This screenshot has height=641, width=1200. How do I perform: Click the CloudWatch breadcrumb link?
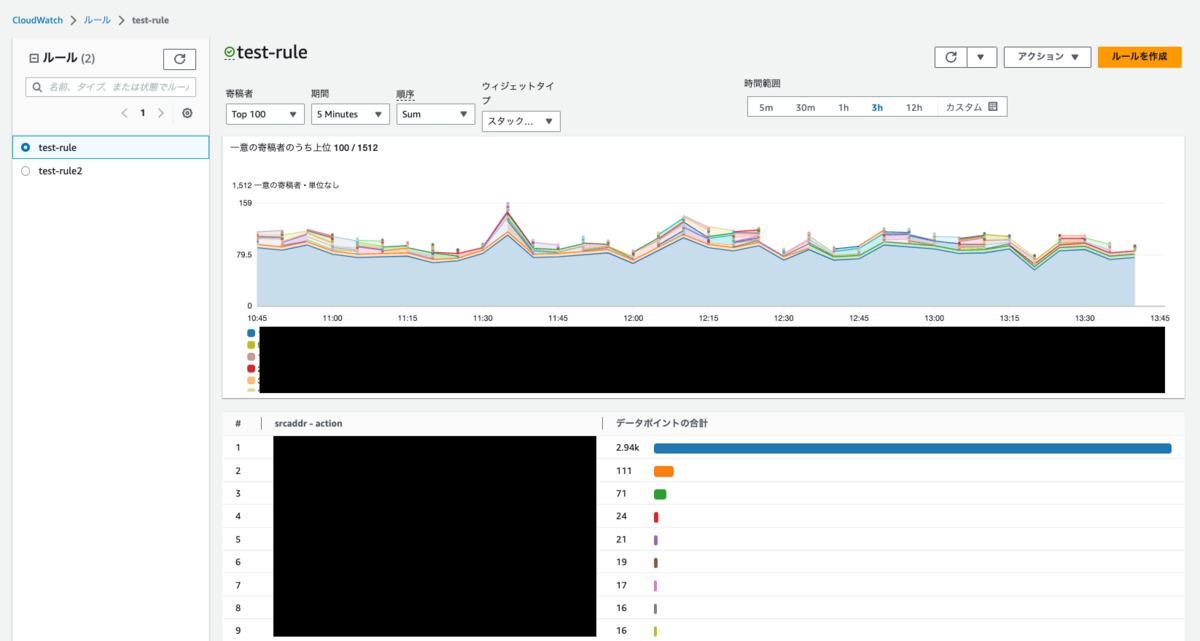(38, 20)
